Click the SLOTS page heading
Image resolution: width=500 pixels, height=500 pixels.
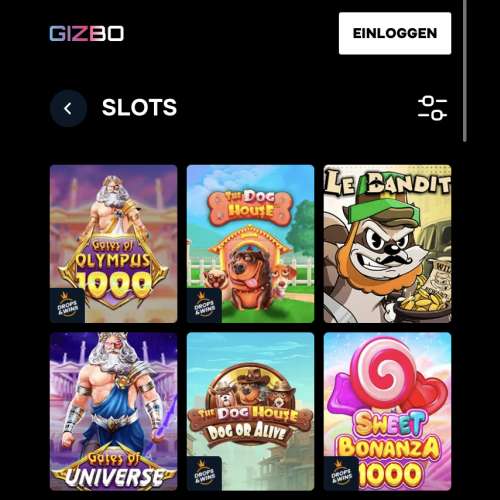click(x=139, y=108)
